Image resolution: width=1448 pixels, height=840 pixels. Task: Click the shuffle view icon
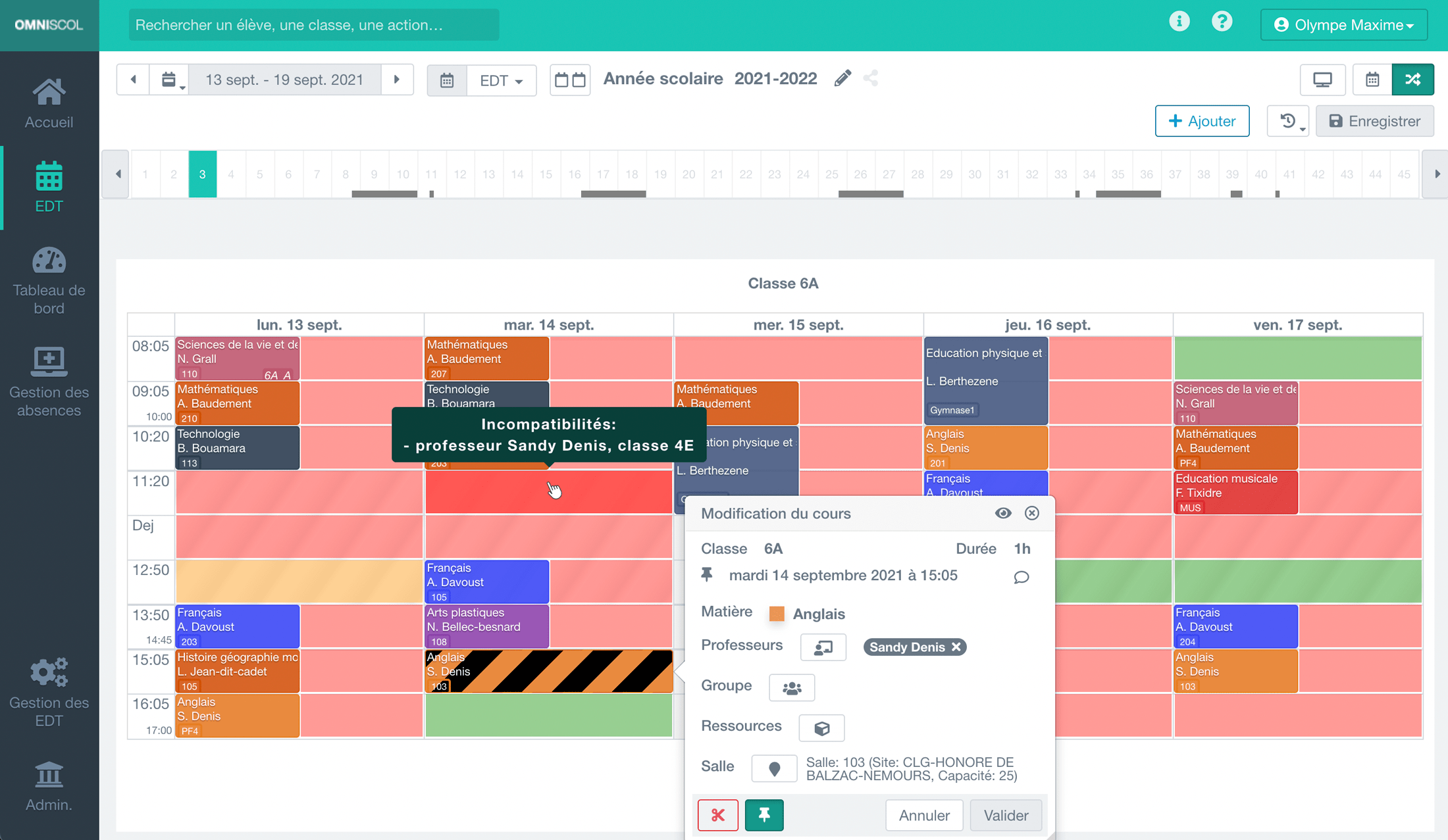1412,80
